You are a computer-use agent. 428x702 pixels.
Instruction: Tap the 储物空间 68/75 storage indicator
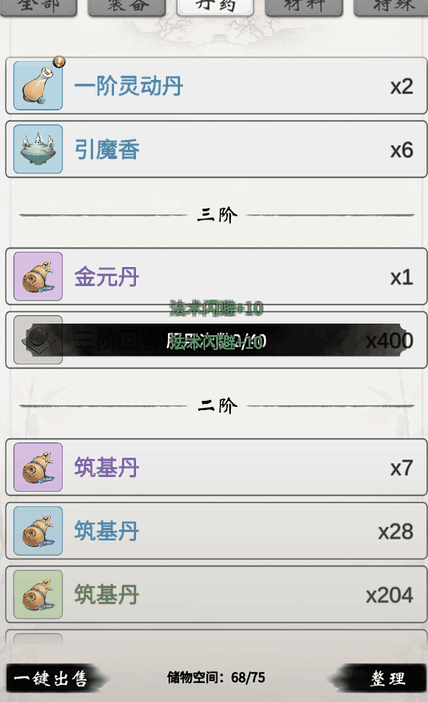(x=216, y=677)
